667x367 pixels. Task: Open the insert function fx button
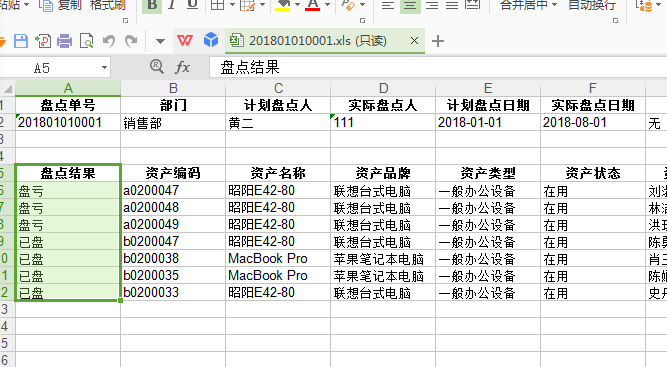pyautogui.click(x=182, y=67)
